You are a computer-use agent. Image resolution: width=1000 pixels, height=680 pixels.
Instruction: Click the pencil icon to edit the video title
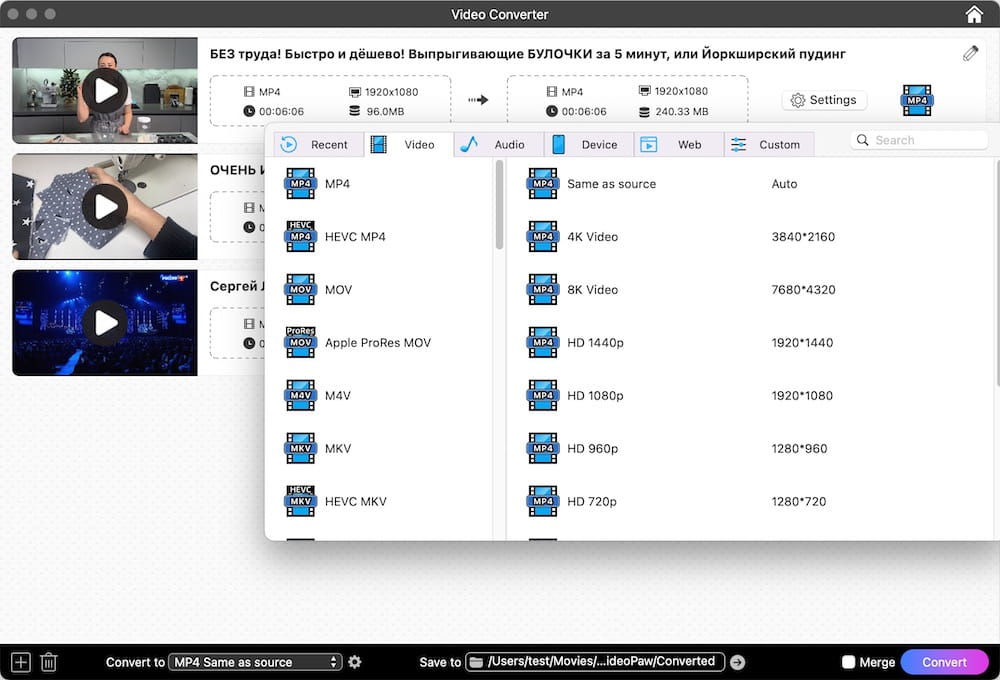click(x=969, y=52)
